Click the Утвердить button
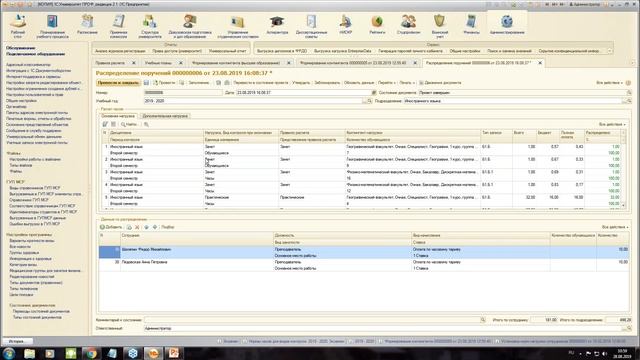 (301, 83)
